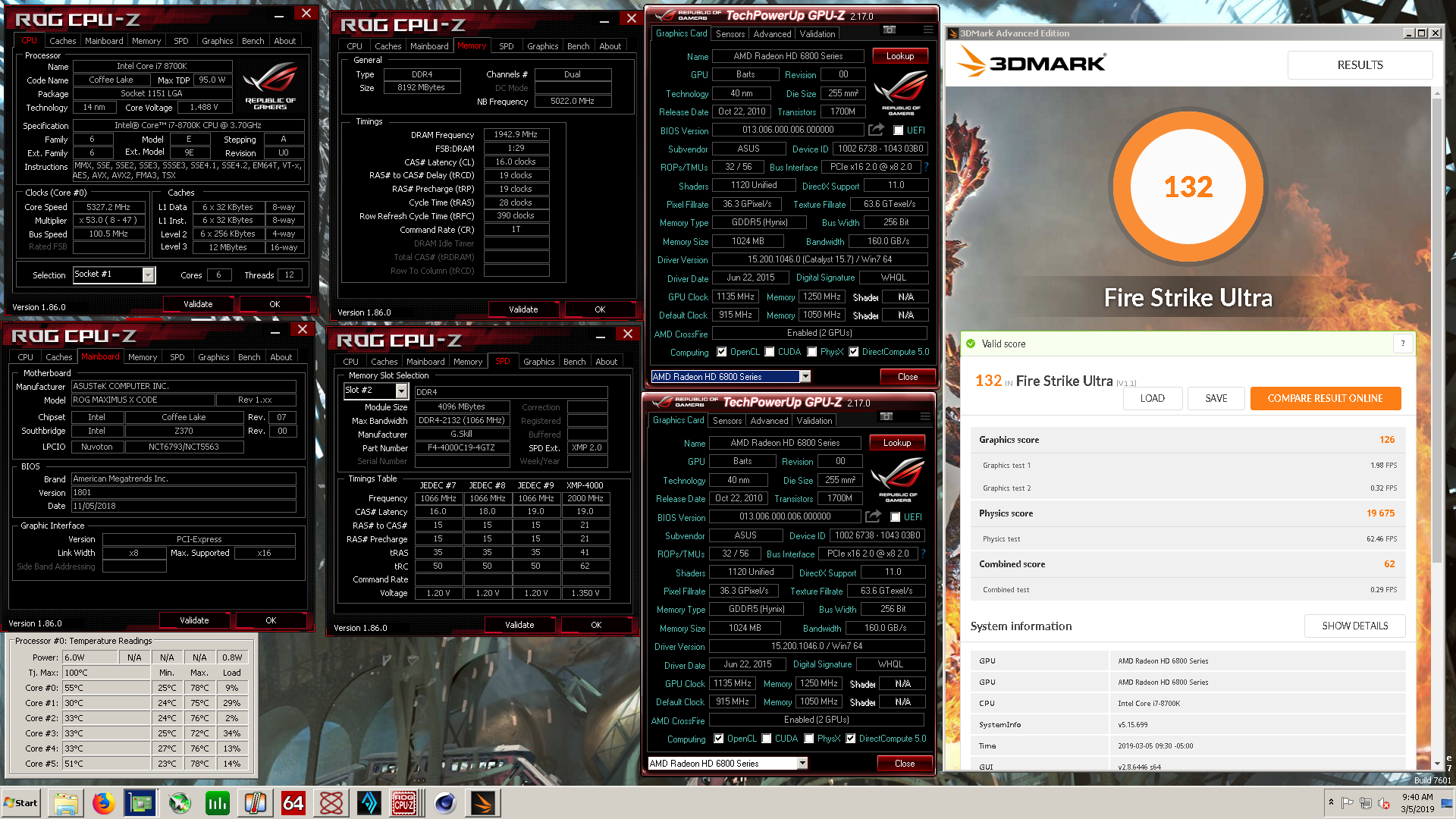Expand hidden tray icons chevron
The height and width of the screenshot is (819, 1456).
point(1331,802)
